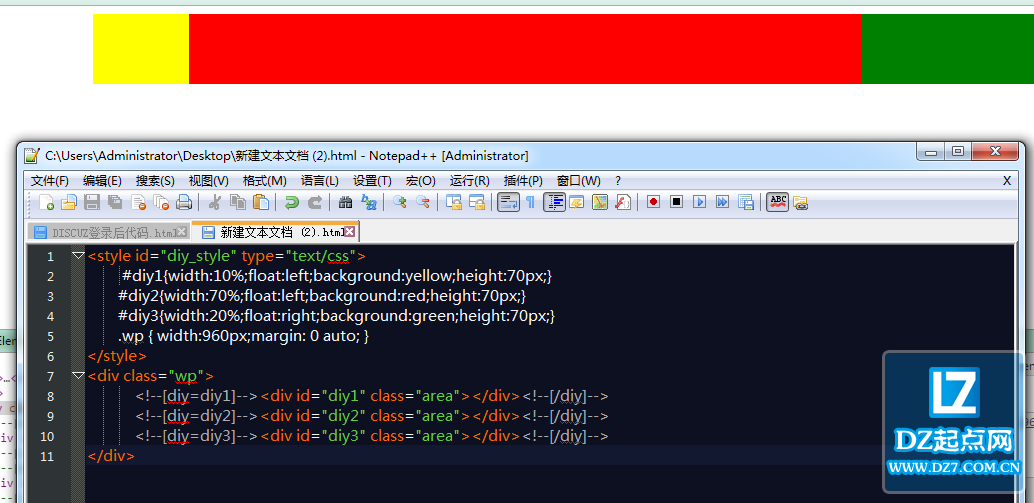
Task: Stop macro recording with black Stop icon
Action: [x=677, y=202]
